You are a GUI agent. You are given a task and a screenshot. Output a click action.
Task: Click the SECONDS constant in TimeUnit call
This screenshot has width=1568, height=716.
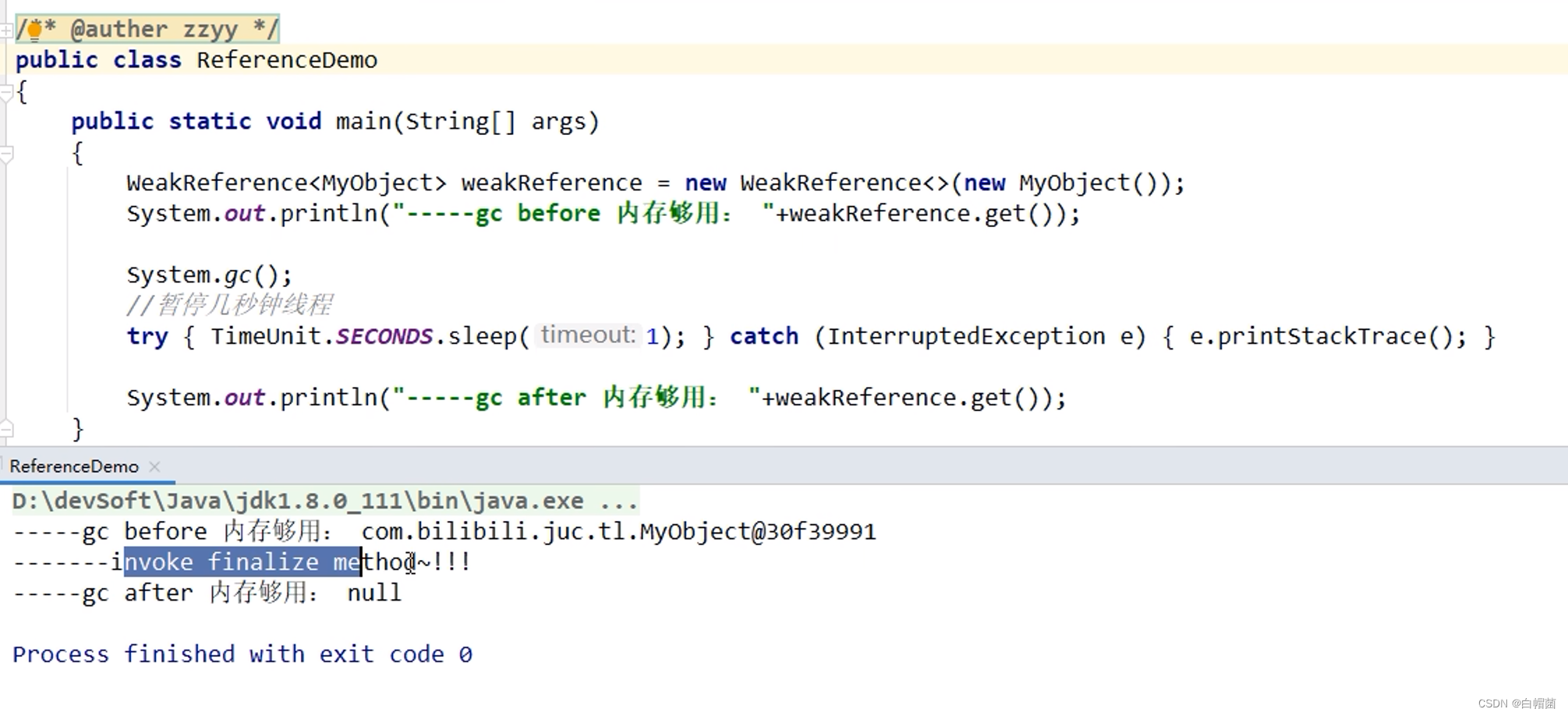384,336
